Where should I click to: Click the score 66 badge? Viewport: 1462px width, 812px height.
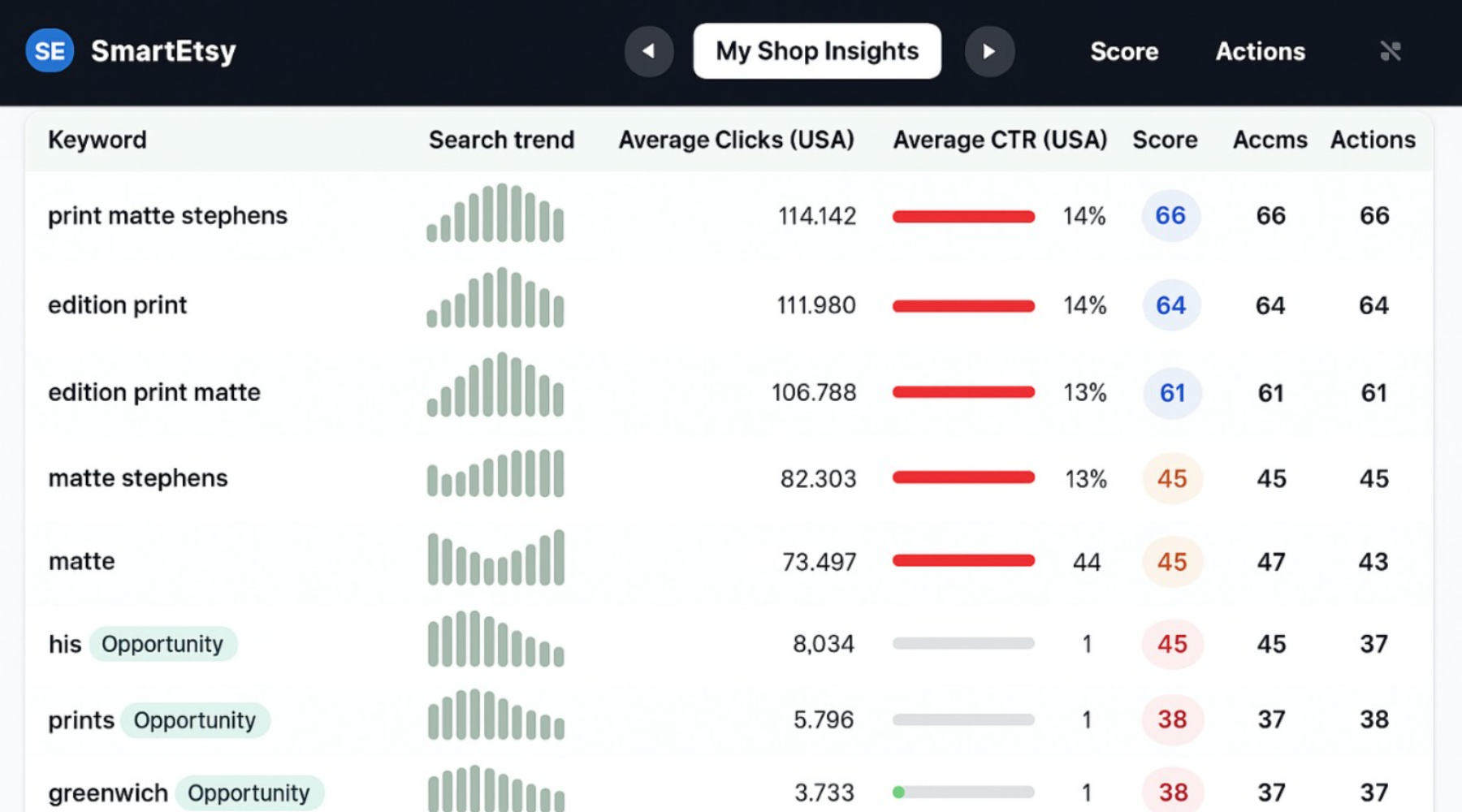1170,215
